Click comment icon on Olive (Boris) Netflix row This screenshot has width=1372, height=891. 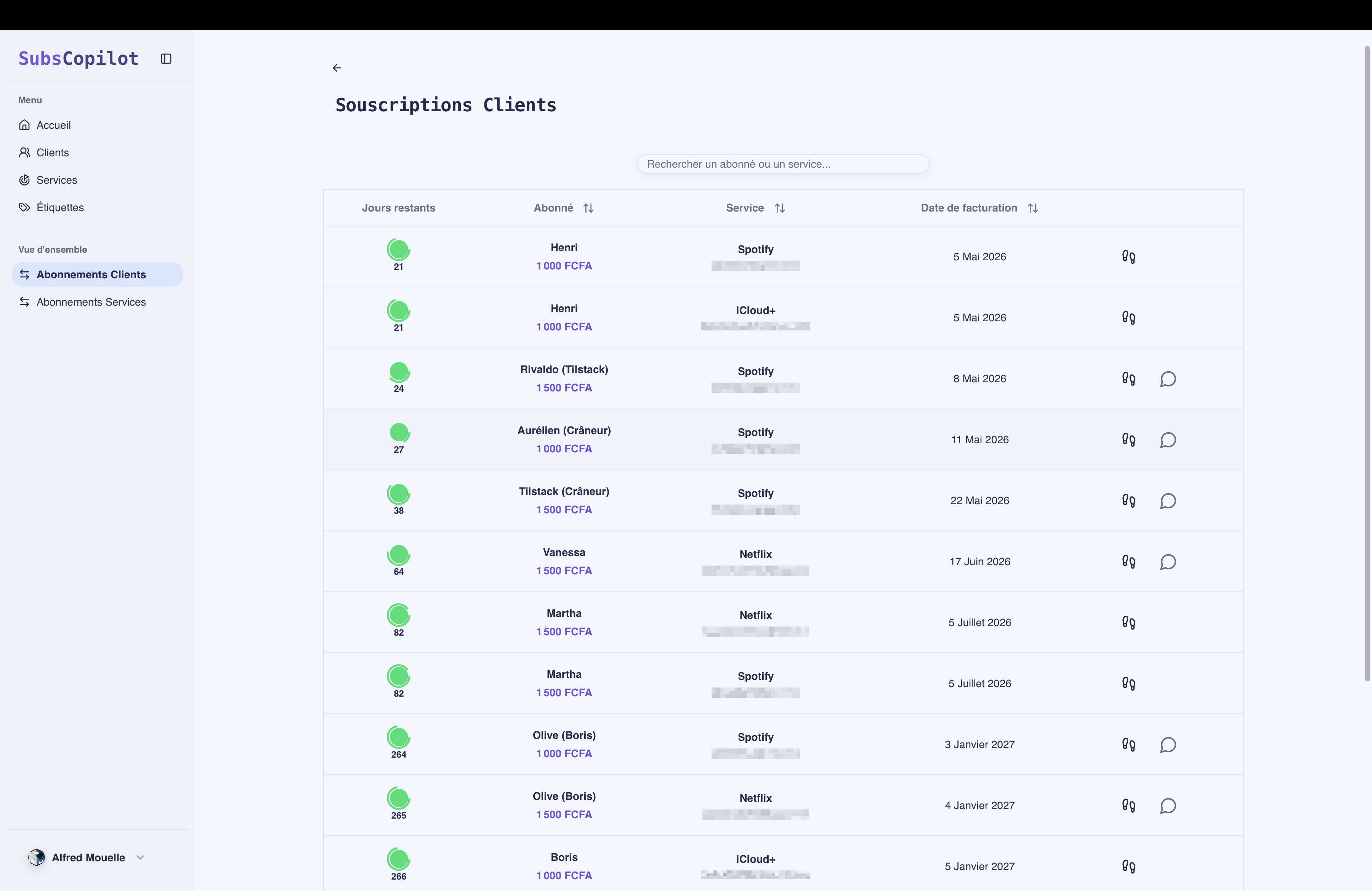point(1167,805)
